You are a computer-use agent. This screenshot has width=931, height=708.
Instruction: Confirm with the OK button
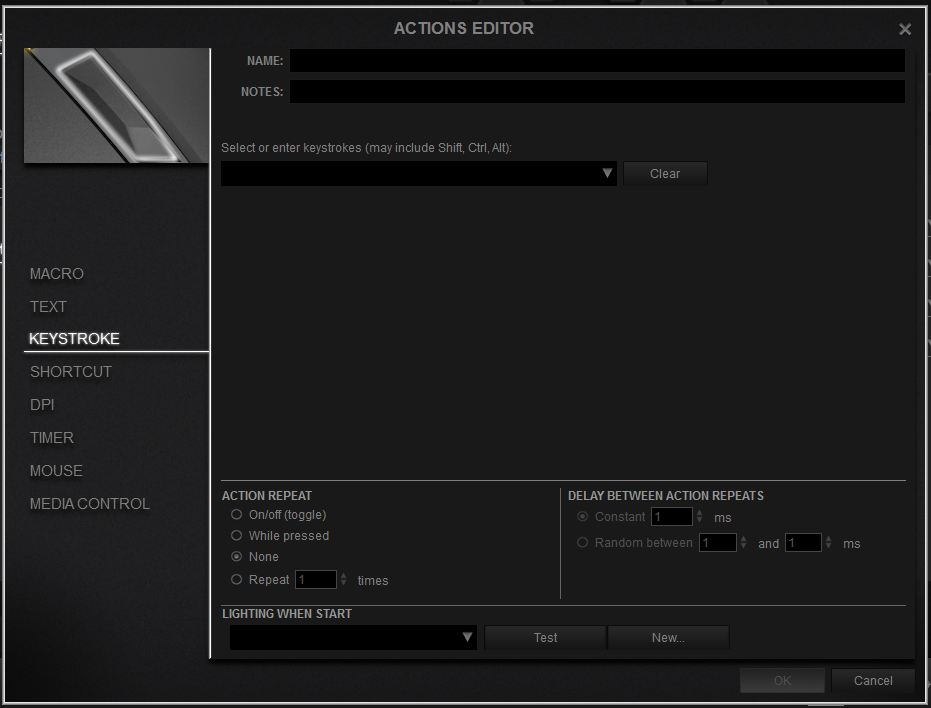782,681
